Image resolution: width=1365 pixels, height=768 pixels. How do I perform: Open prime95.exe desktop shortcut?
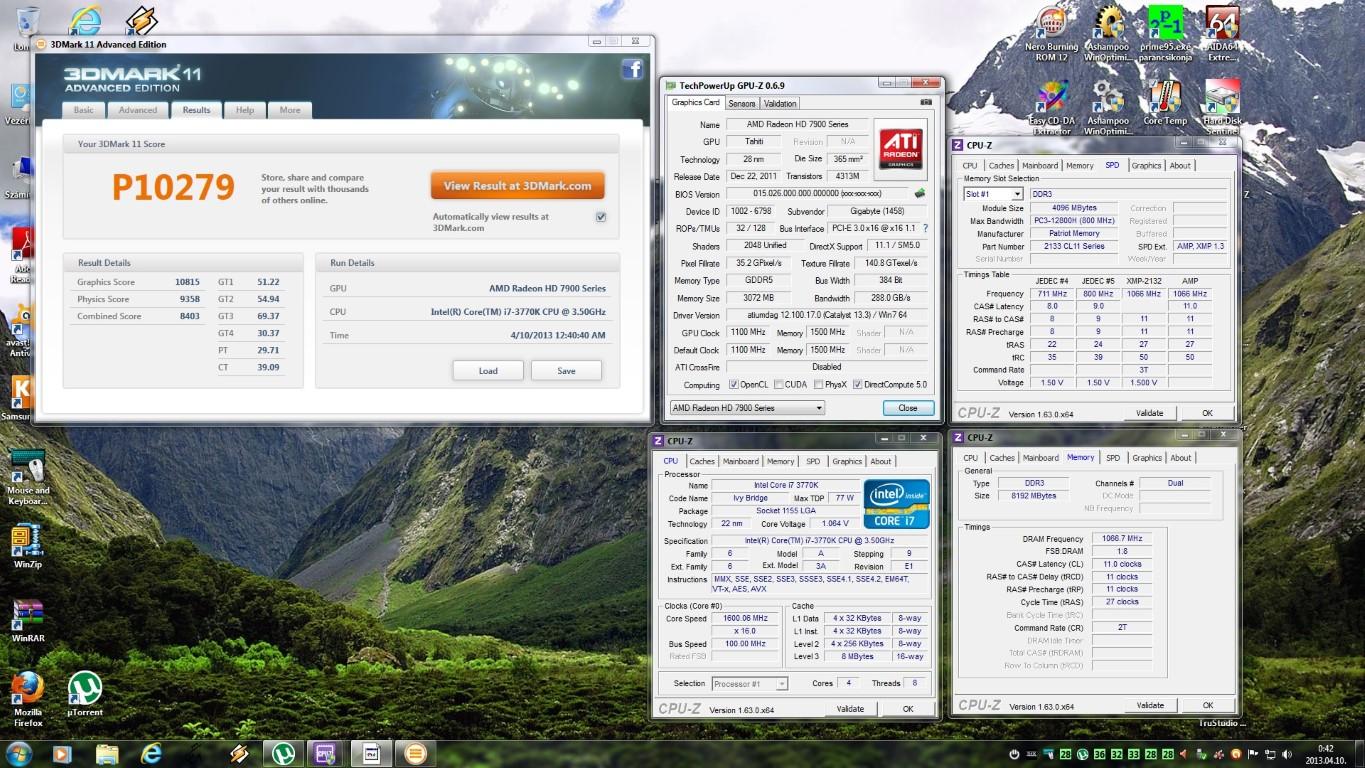(x=1165, y=33)
